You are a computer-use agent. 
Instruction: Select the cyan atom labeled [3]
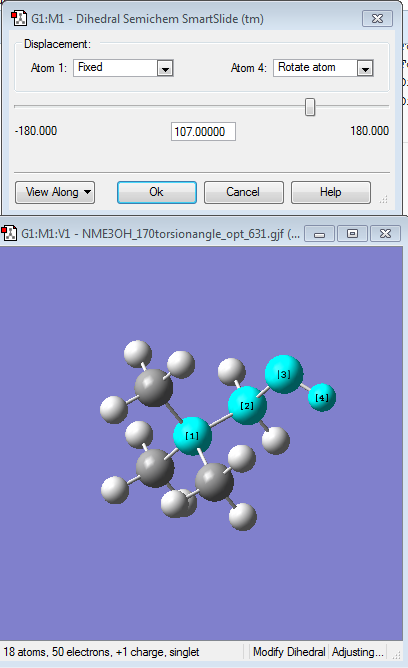click(284, 374)
